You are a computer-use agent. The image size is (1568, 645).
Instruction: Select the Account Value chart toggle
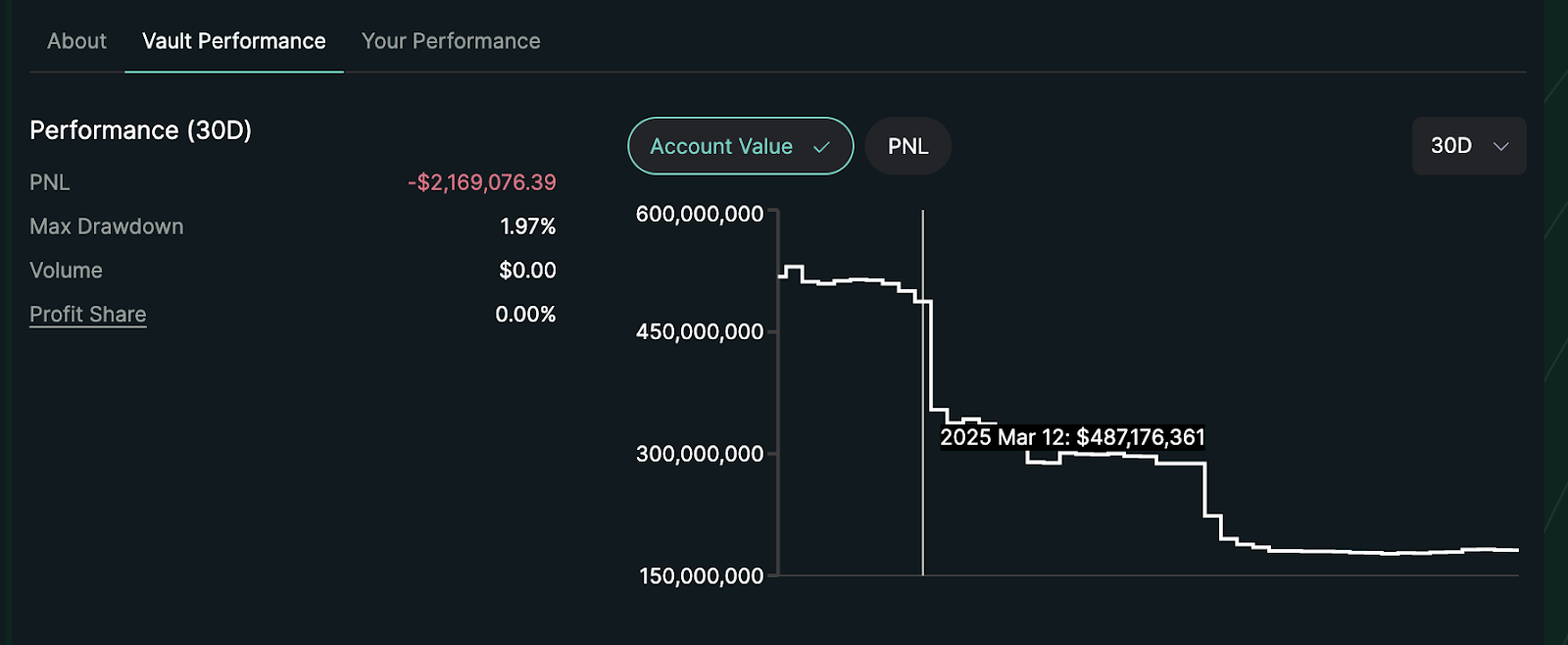721,146
